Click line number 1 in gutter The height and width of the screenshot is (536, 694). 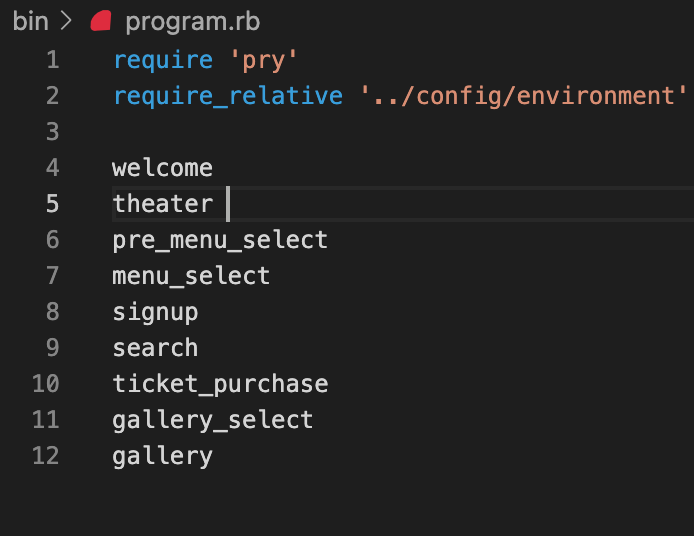51,60
